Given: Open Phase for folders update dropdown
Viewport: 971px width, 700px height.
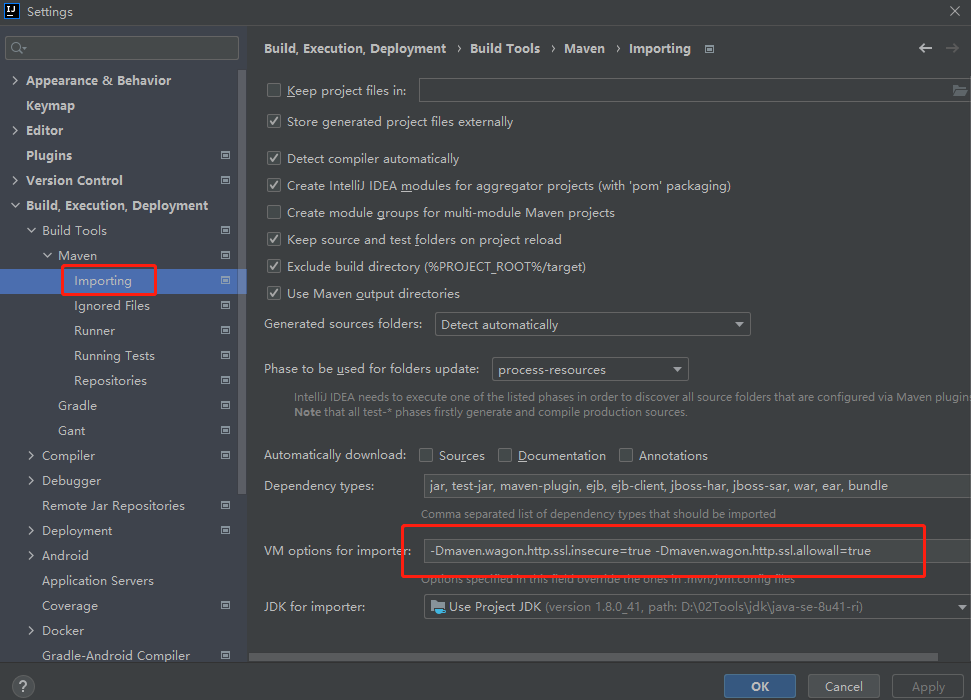Looking at the screenshot, I should (590, 369).
